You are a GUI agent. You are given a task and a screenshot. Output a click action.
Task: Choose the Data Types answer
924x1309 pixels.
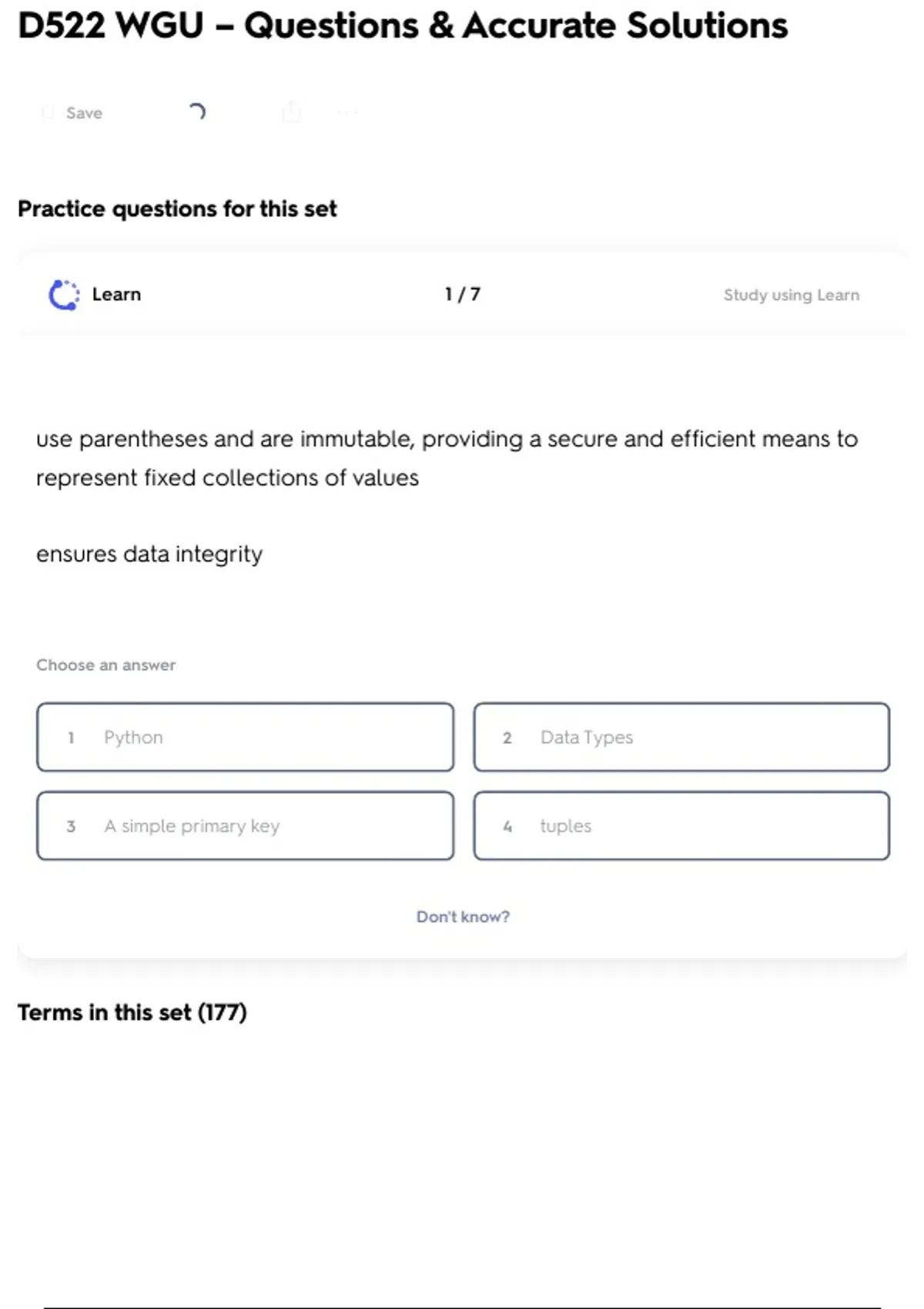coord(681,737)
